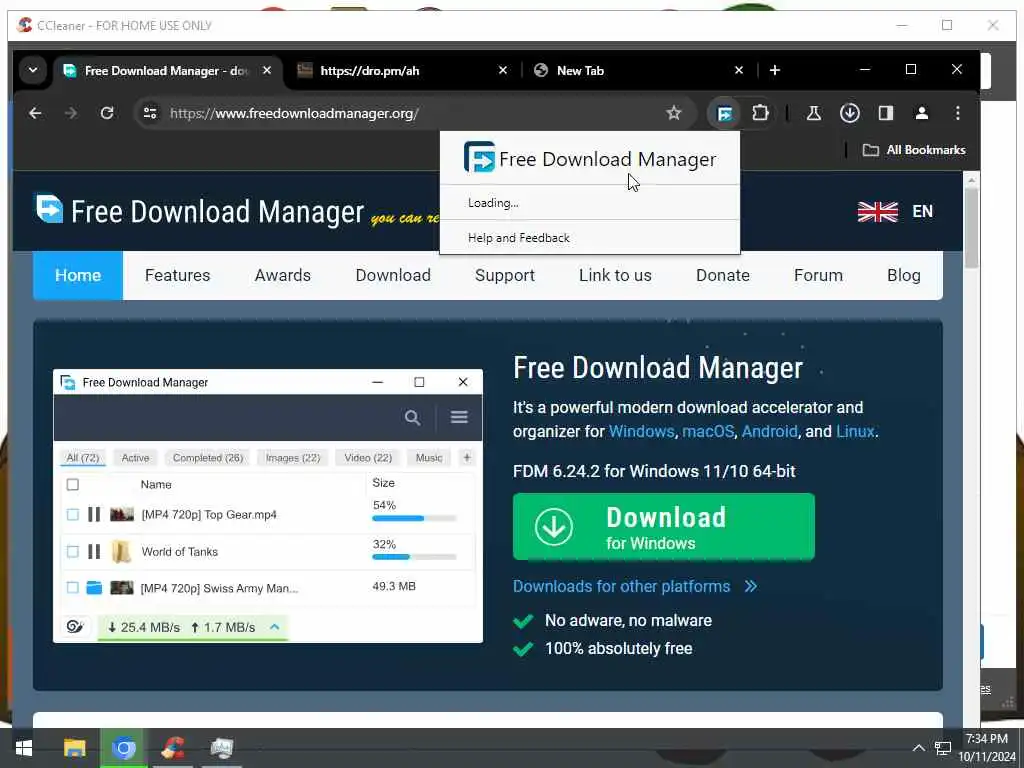Open CCleaner from the taskbar
The width and height of the screenshot is (1024, 768).
[173, 748]
